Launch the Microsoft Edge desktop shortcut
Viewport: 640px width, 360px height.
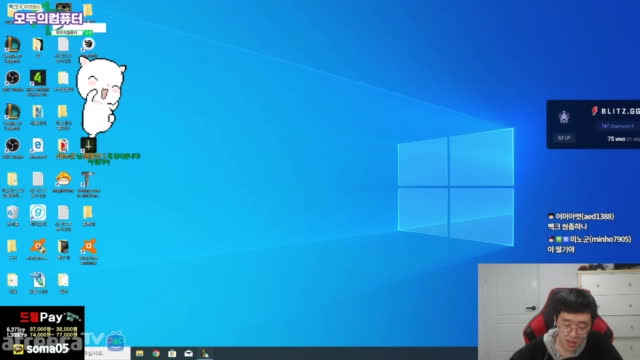point(38,146)
